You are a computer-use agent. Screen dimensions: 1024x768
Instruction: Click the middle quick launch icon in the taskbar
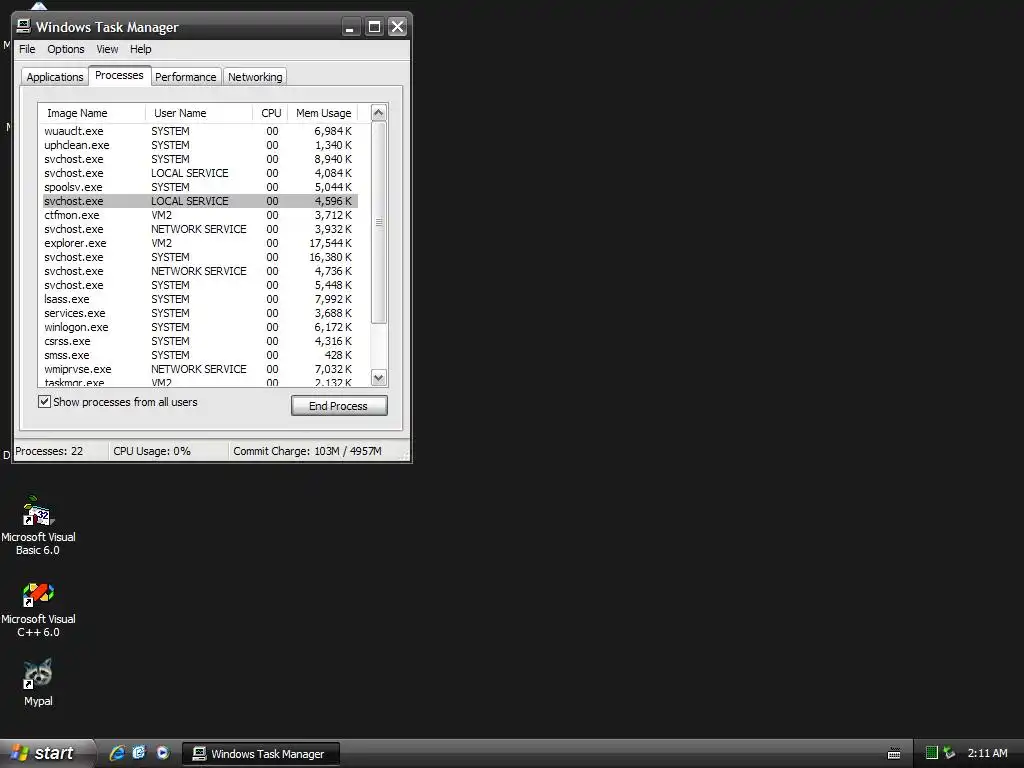click(x=140, y=753)
